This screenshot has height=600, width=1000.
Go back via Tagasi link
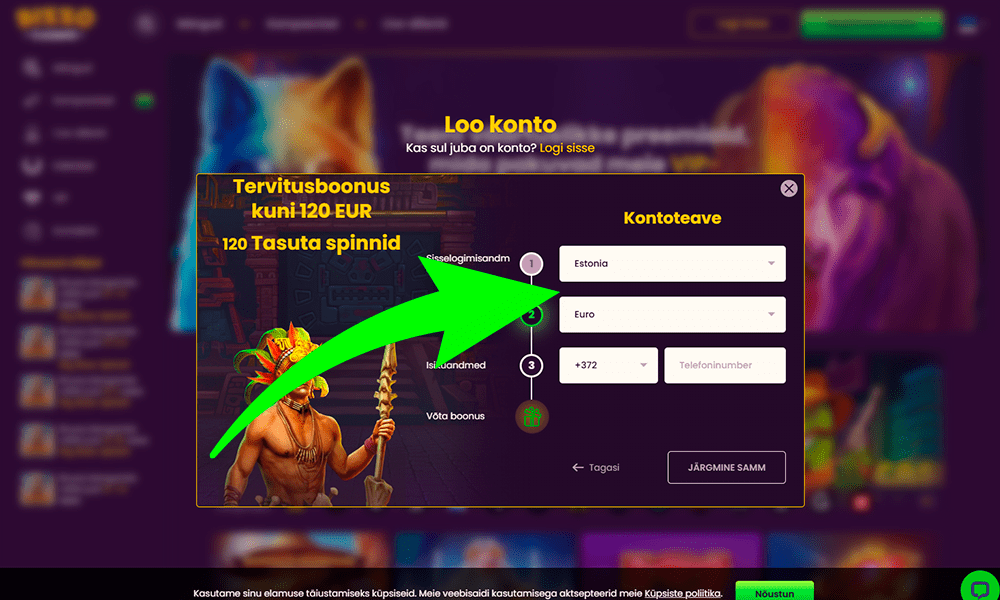pyautogui.click(x=596, y=467)
